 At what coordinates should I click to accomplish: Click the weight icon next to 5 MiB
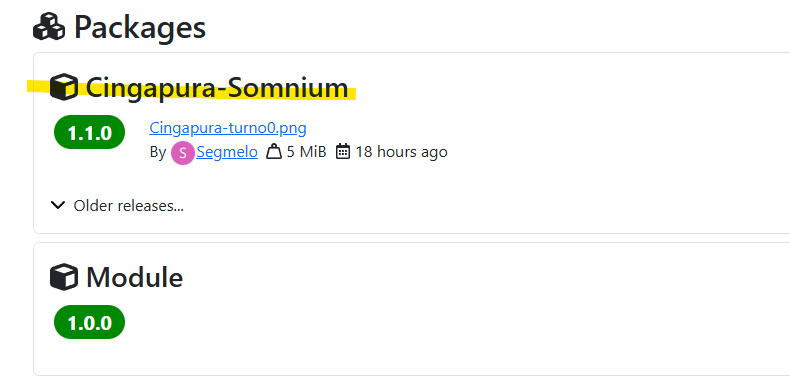[274, 152]
